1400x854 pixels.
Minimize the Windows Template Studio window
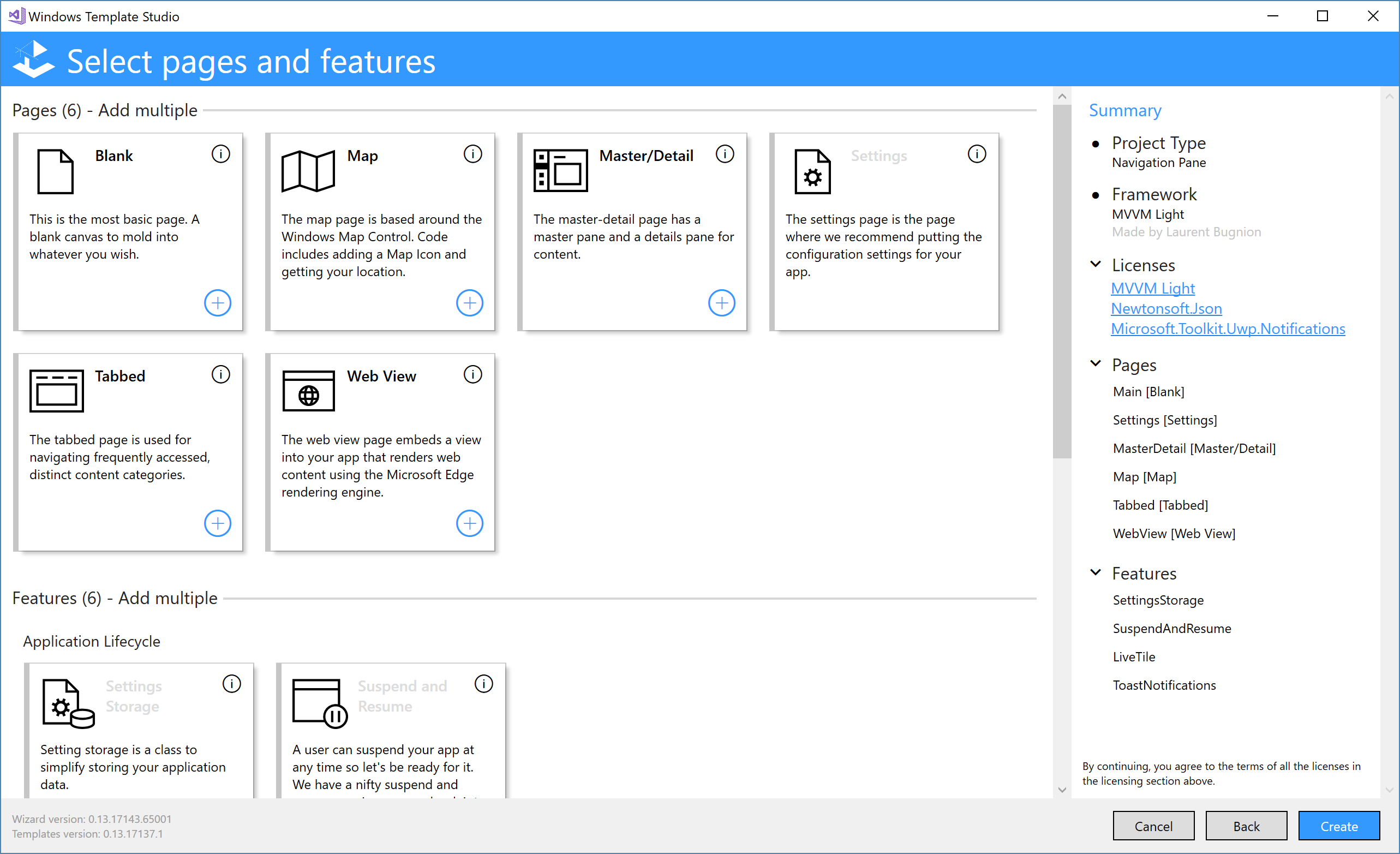[1273, 16]
